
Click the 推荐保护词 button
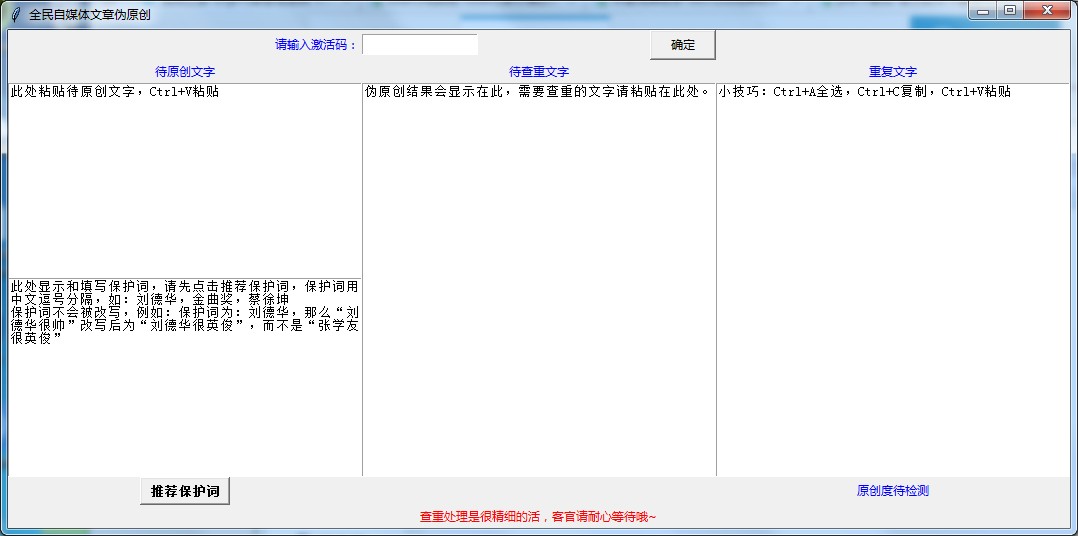pos(185,492)
